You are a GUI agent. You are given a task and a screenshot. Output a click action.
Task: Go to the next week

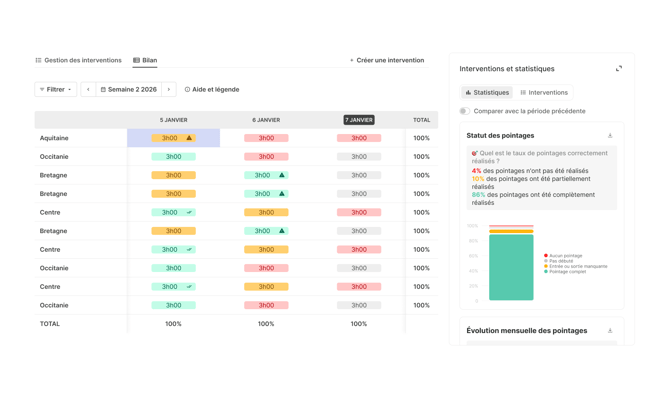pos(169,90)
